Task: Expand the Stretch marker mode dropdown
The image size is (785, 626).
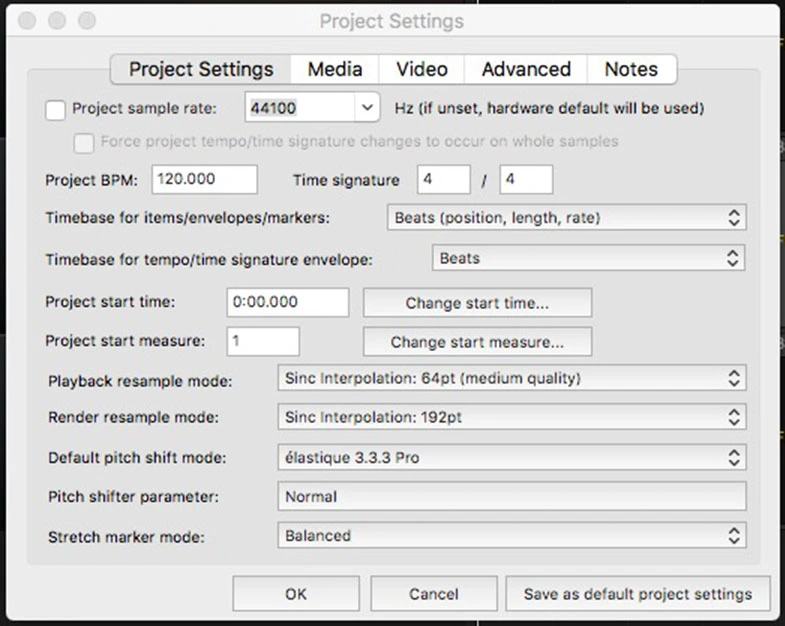Action: [x=511, y=536]
